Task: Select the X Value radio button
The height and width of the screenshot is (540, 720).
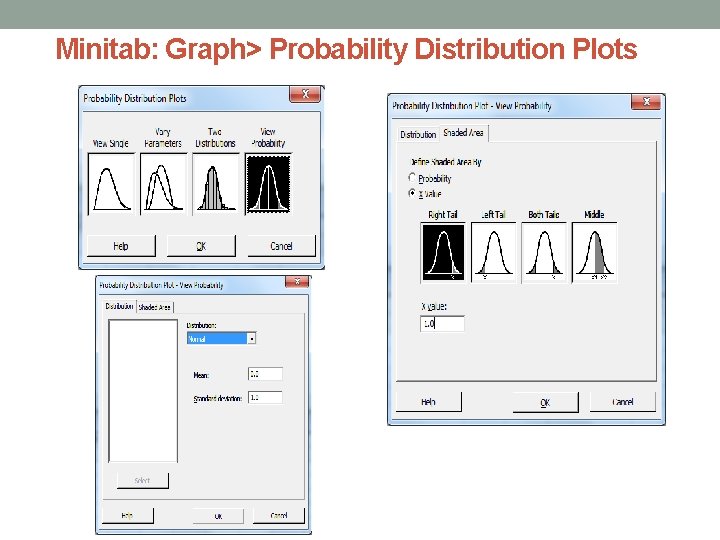Action: point(412,193)
